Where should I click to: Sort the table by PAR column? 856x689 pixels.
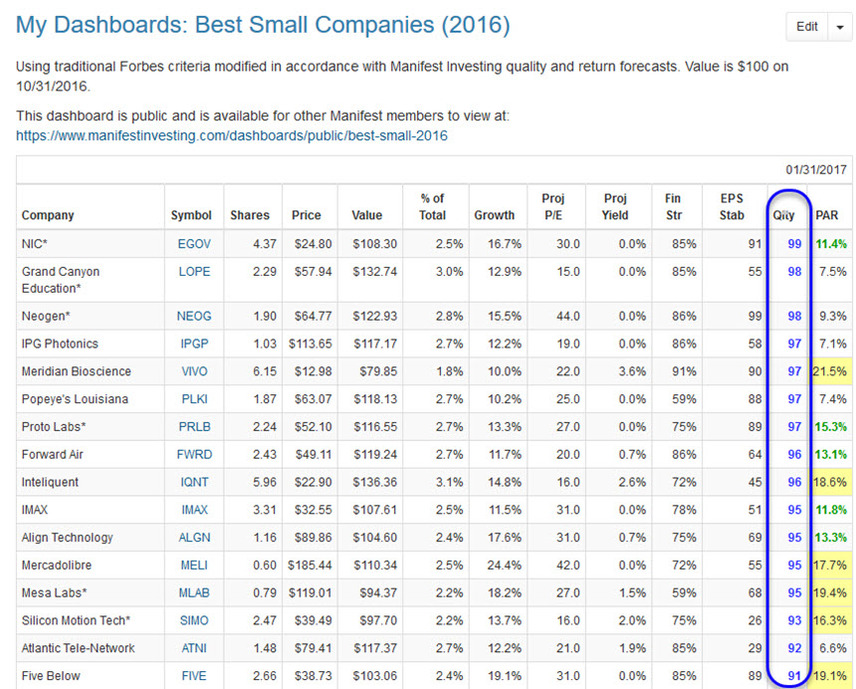tap(828, 214)
